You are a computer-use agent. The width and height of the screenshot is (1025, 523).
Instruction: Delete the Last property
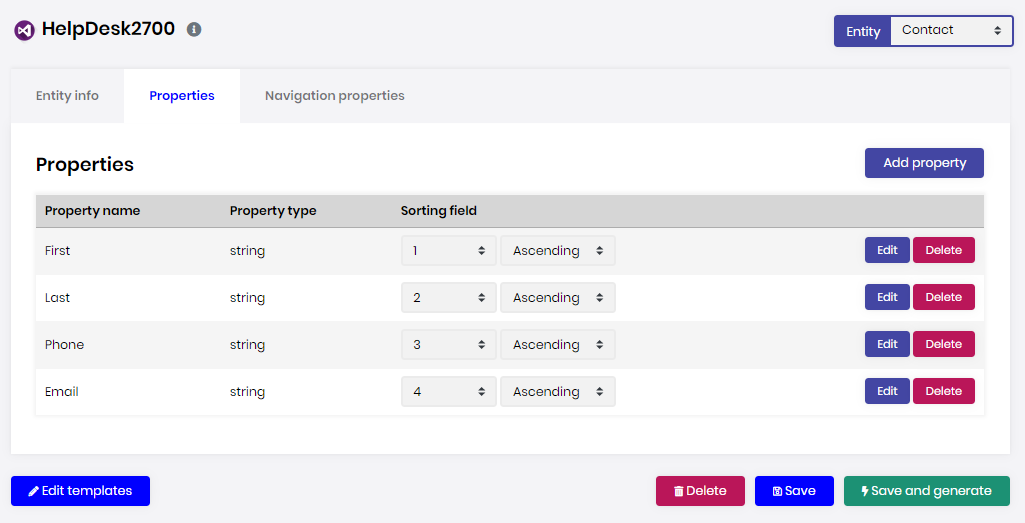click(x=943, y=298)
